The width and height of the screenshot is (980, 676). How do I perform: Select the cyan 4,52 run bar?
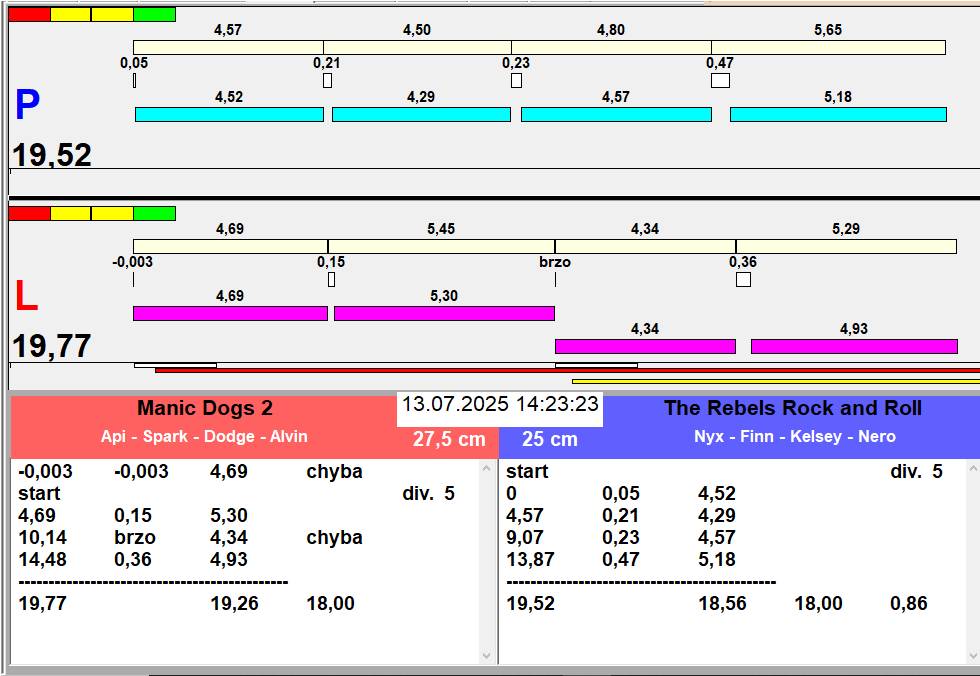[229, 115]
